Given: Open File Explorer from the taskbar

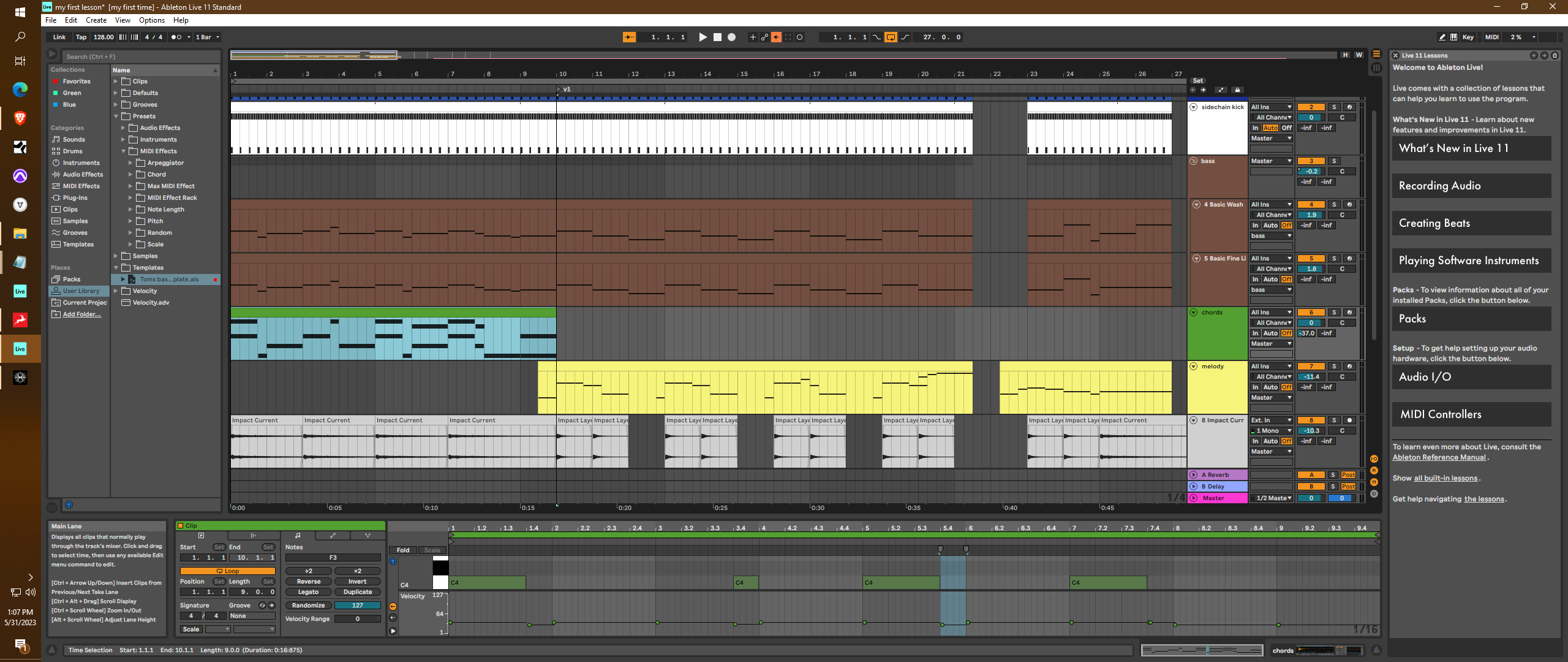Looking at the screenshot, I should coord(20,234).
